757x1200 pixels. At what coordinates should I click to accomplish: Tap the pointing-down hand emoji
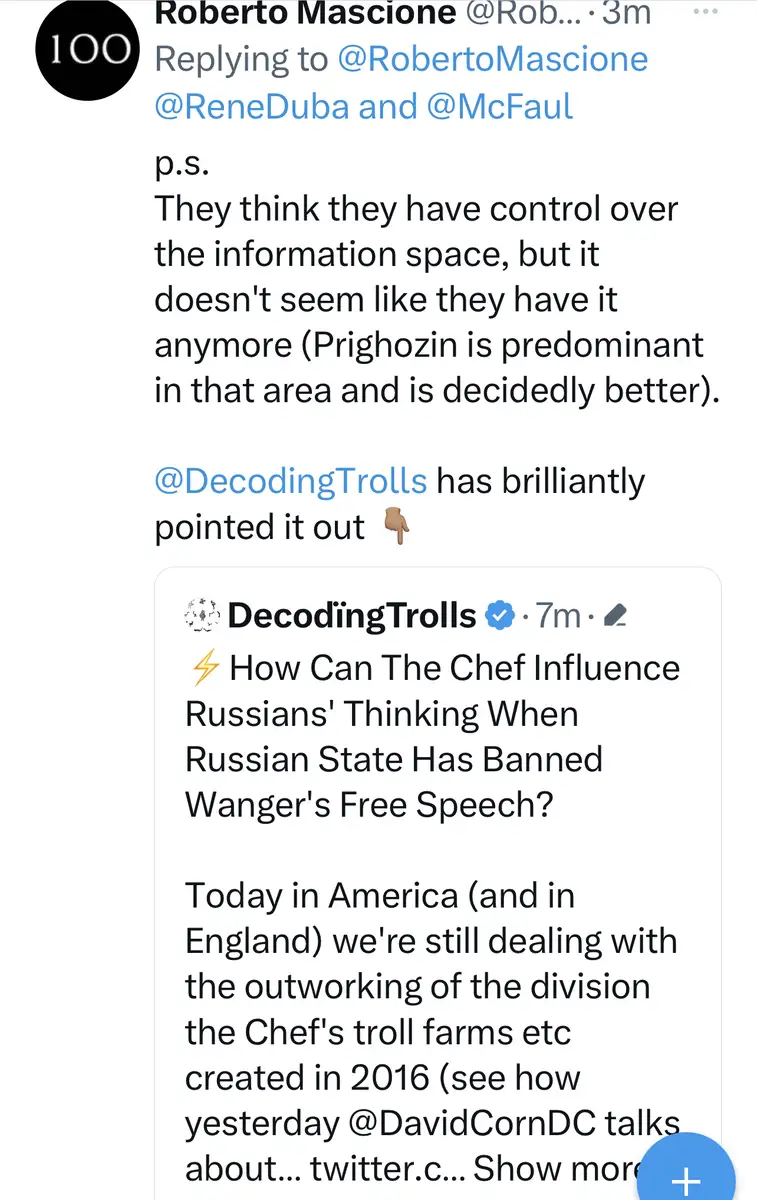[x=397, y=528]
